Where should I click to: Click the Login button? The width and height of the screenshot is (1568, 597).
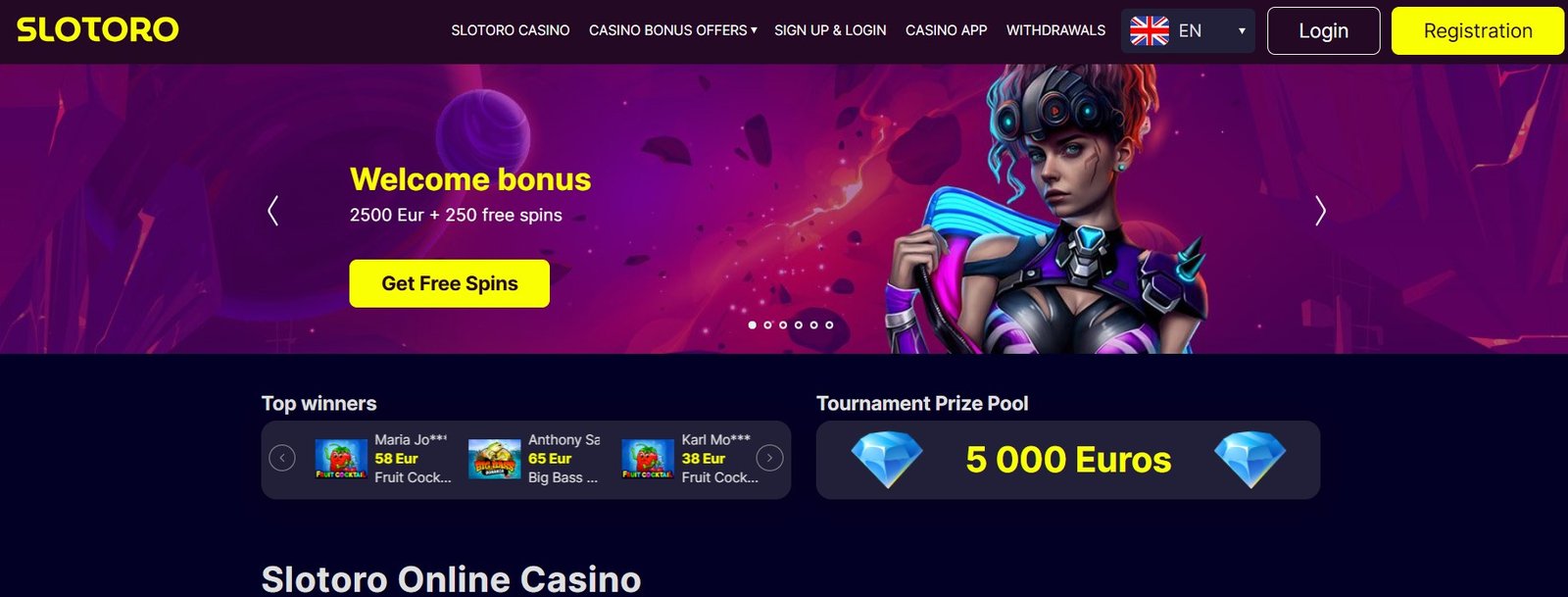[1323, 30]
